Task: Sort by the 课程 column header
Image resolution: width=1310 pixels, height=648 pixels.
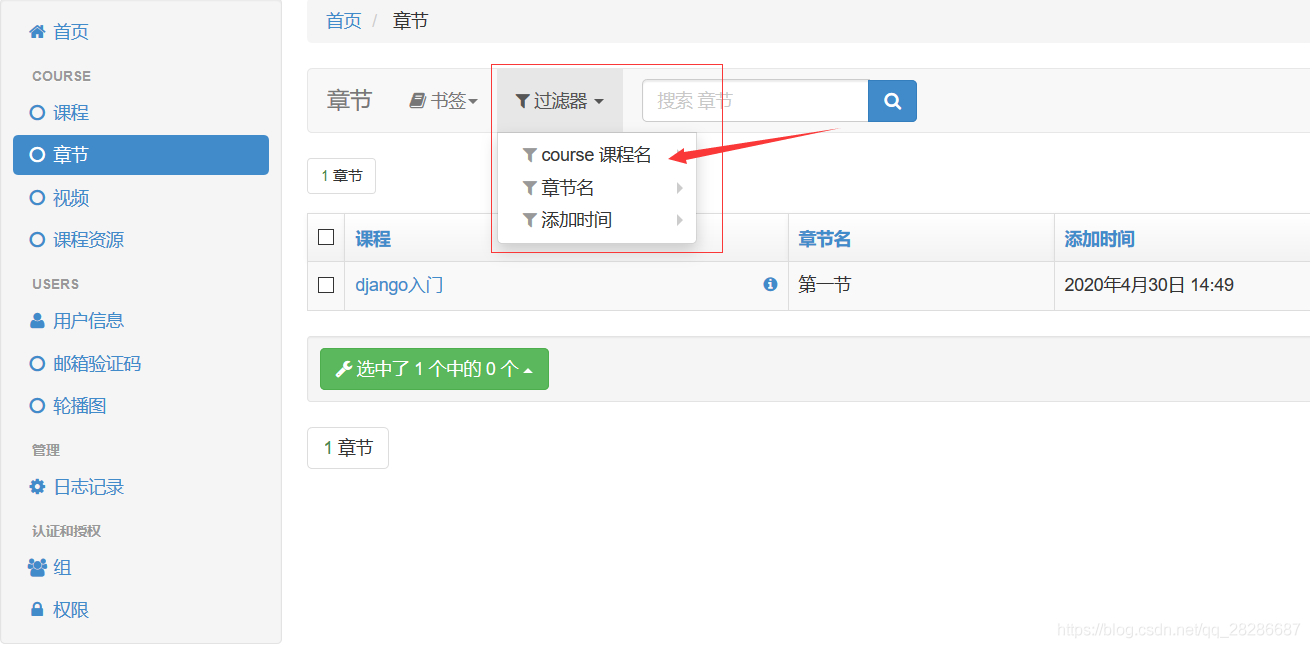Action: (x=373, y=239)
